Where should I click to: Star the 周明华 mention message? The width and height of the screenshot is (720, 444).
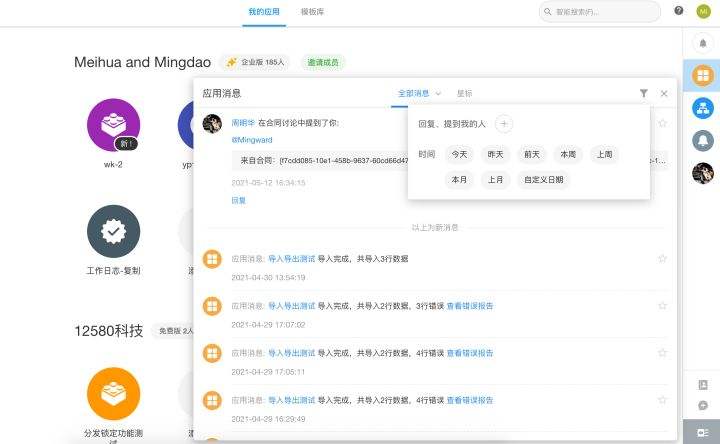pyautogui.click(x=662, y=123)
